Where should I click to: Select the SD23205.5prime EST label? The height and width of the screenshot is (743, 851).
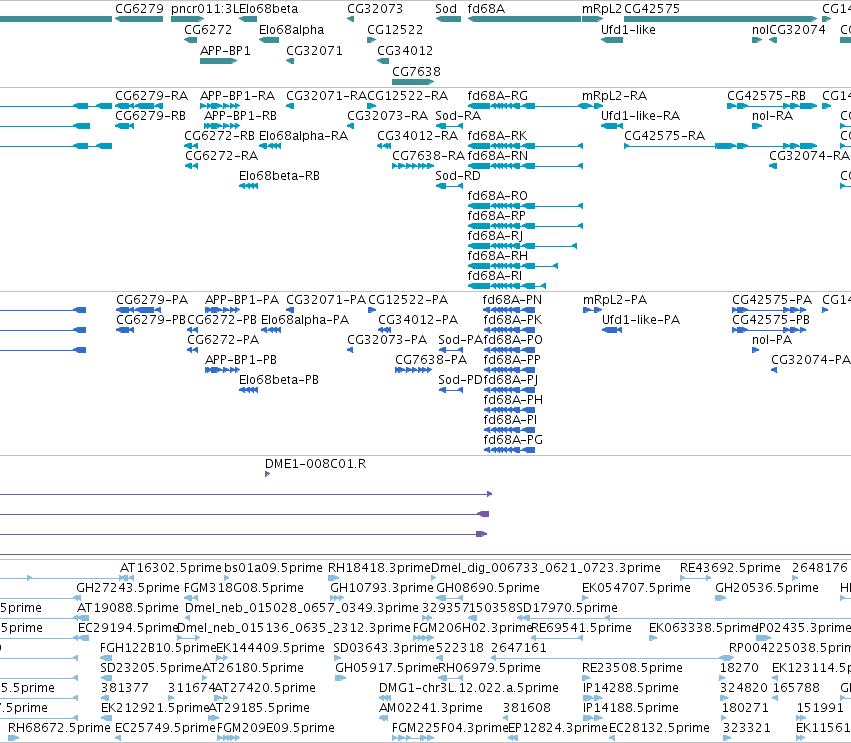pos(151,668)
